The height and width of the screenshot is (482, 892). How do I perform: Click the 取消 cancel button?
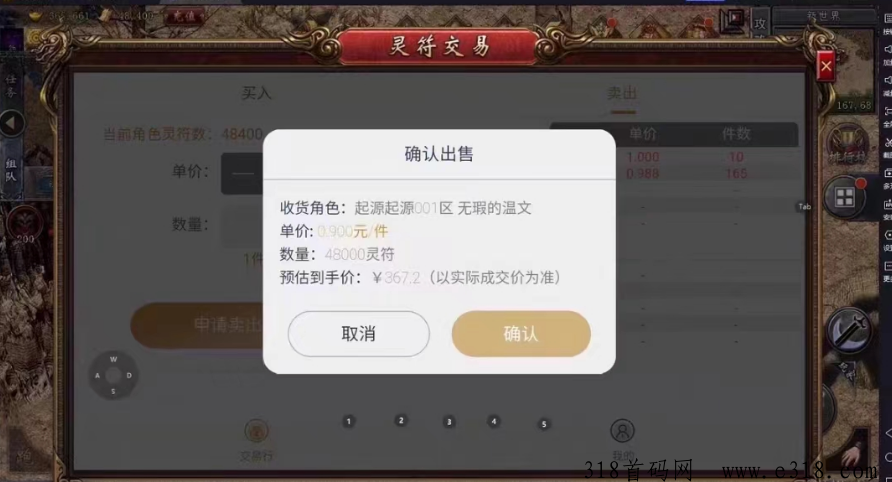pyautogui.click(x=358, y=334)
